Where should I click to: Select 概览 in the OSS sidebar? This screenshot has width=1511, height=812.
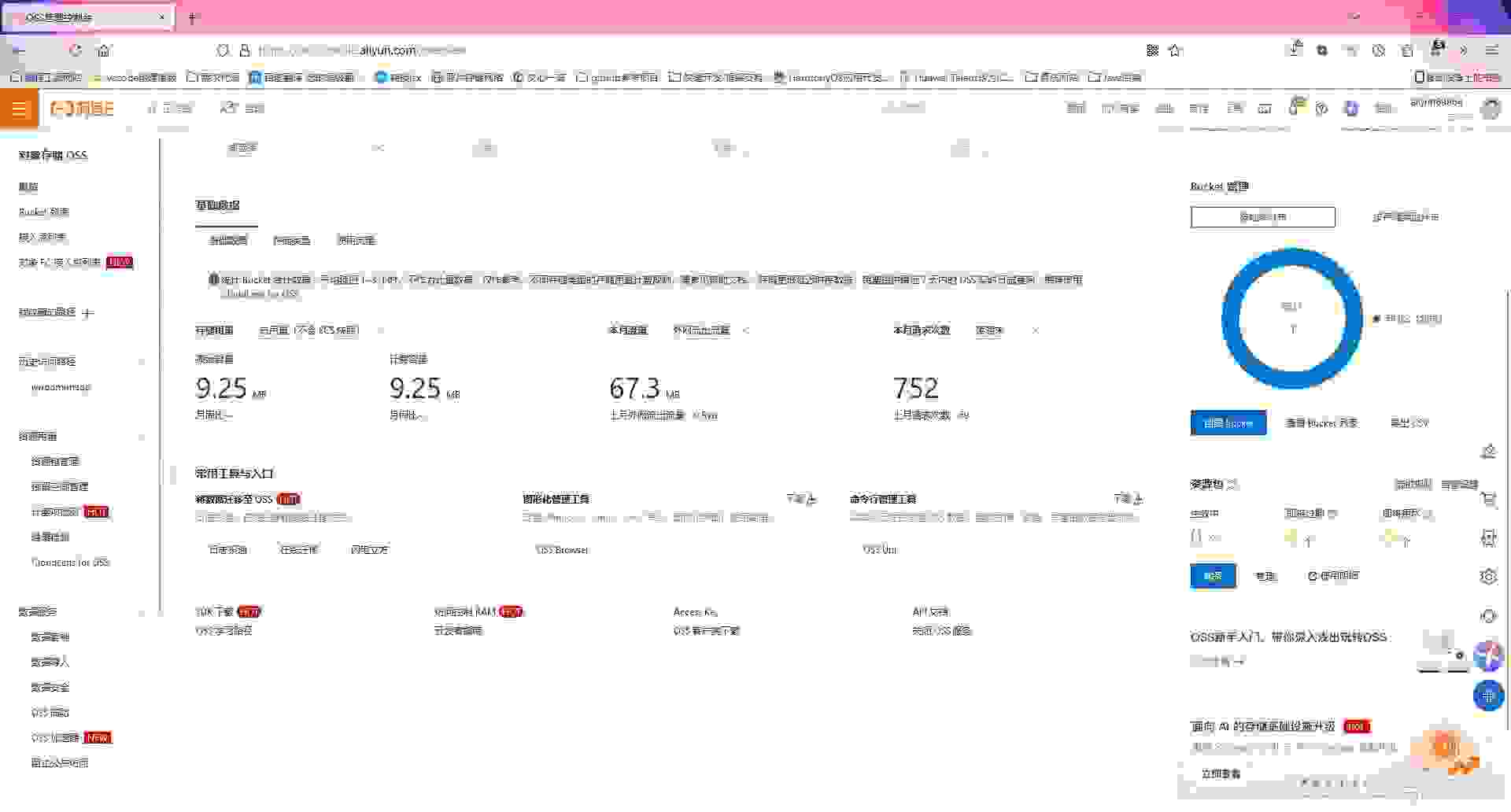tap(28, 187)
